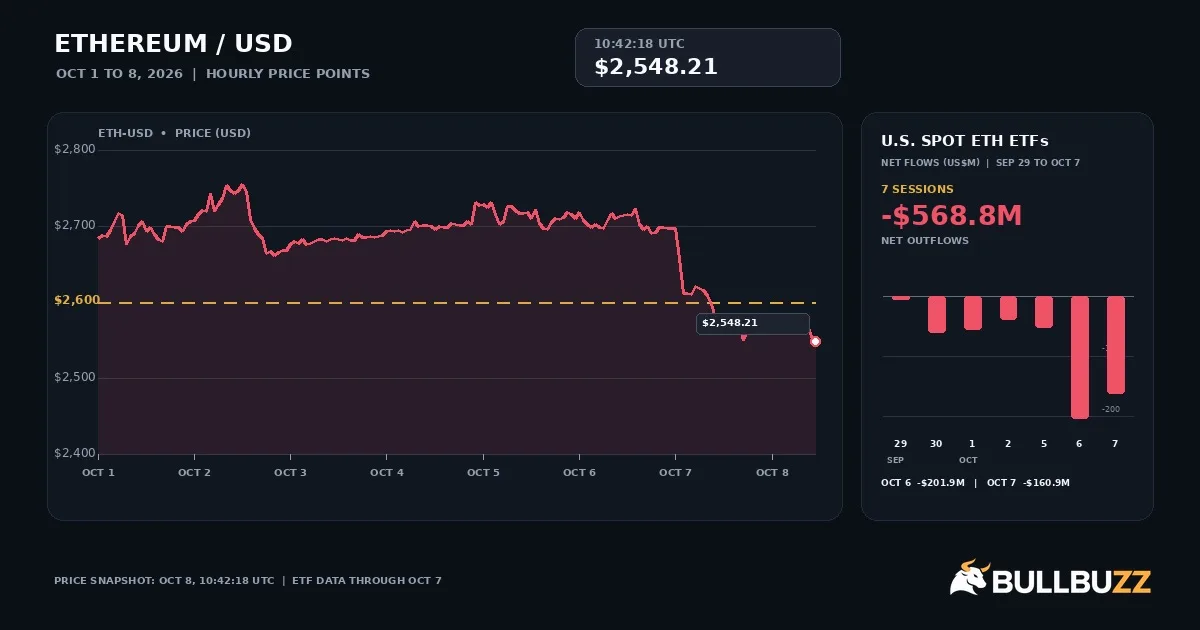Click the Oct 1 ETF flow bar
Image resolution: width=1200 pixels, height=630 pixels.
pyautogui.click(x=973, y=313)
